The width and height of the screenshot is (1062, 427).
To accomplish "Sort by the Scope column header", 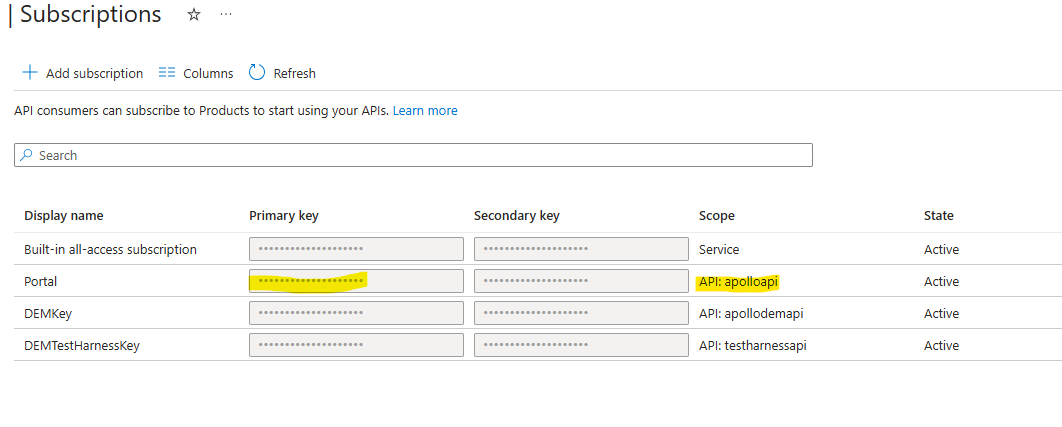I will [716, 216].
